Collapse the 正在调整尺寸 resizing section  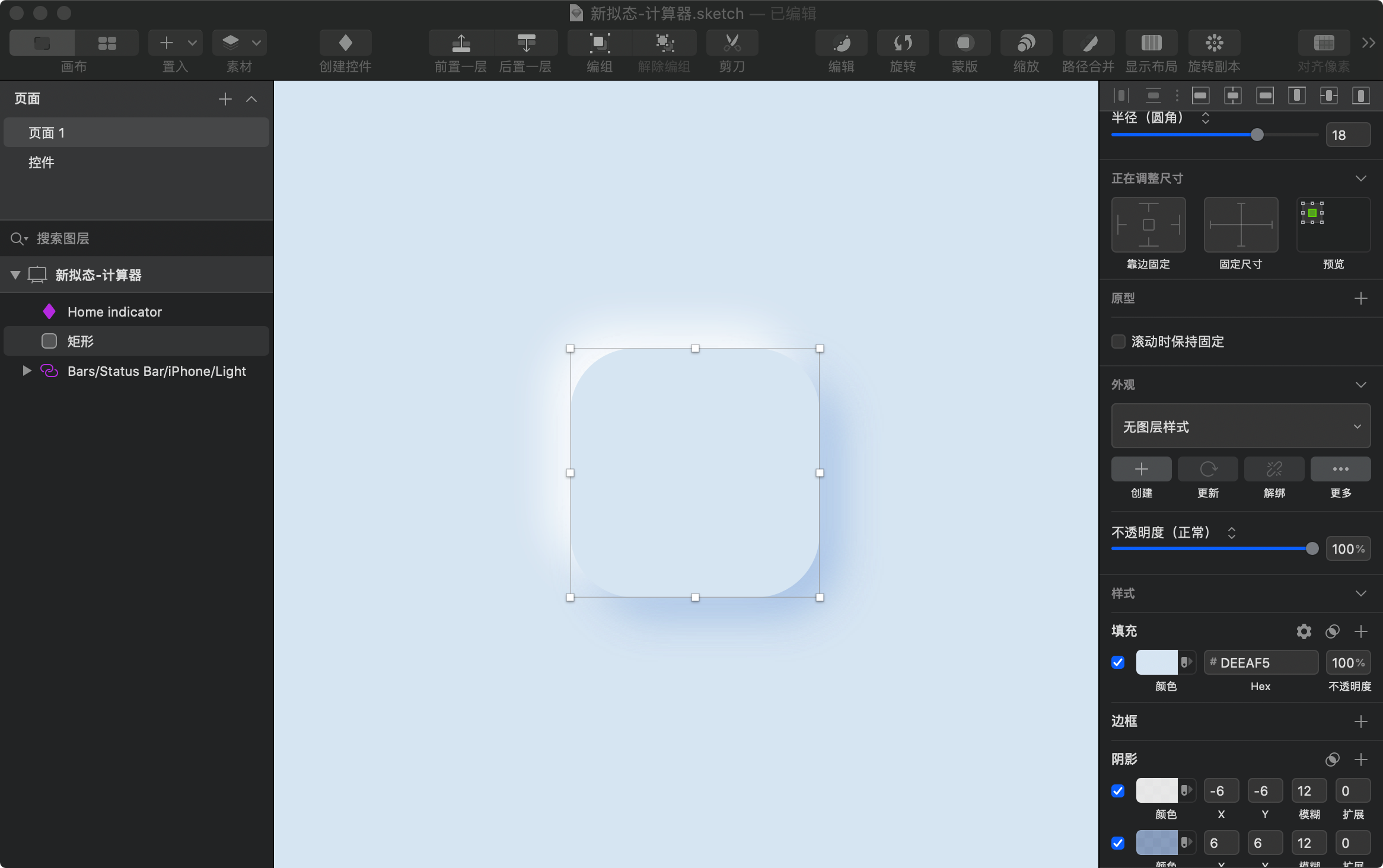click(x=1361, y=178)
